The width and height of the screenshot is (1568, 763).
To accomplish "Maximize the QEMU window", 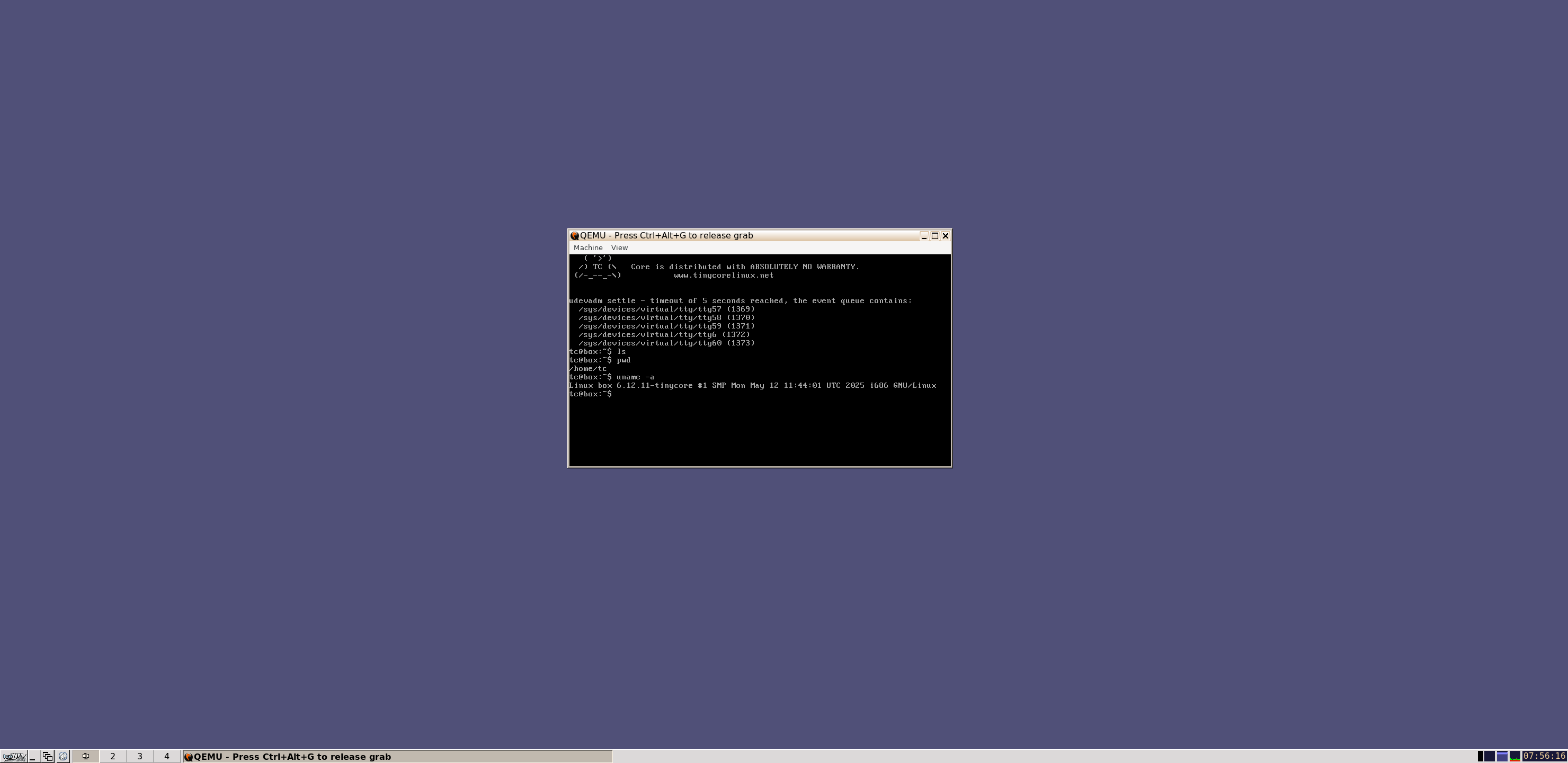I will pos(935,236).
